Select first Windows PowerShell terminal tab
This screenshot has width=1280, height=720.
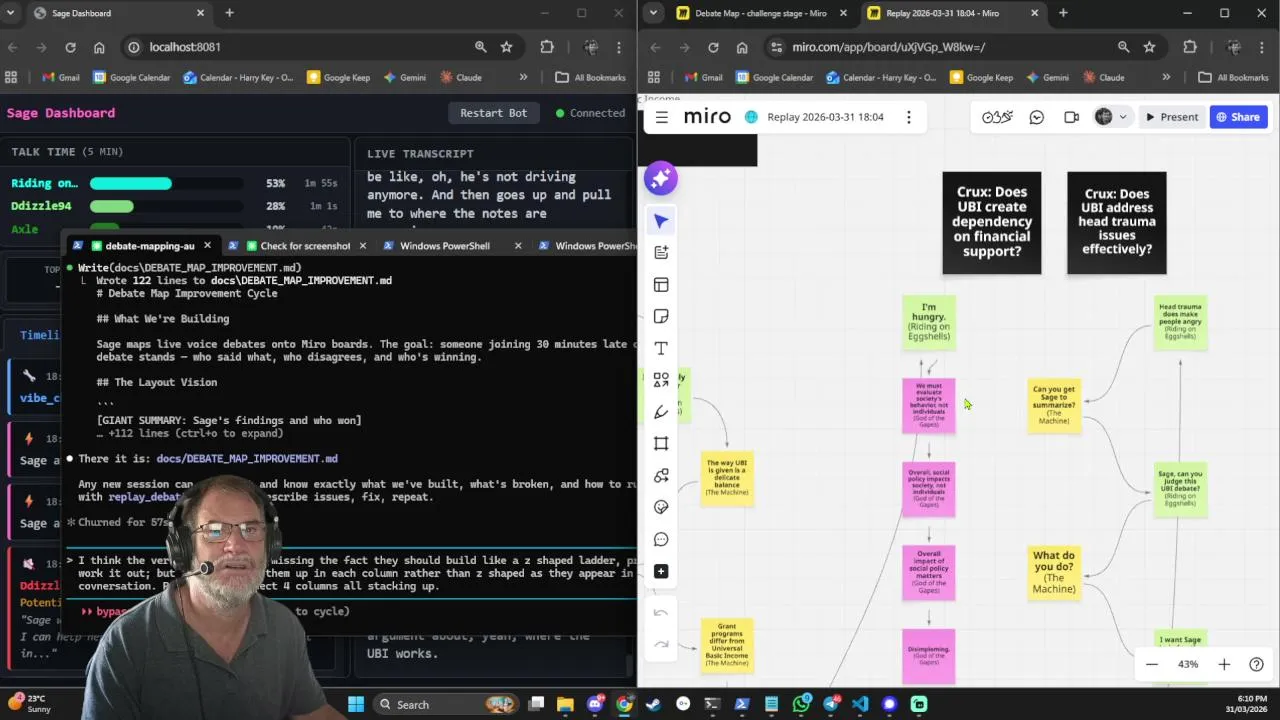[x=445, y=245]
